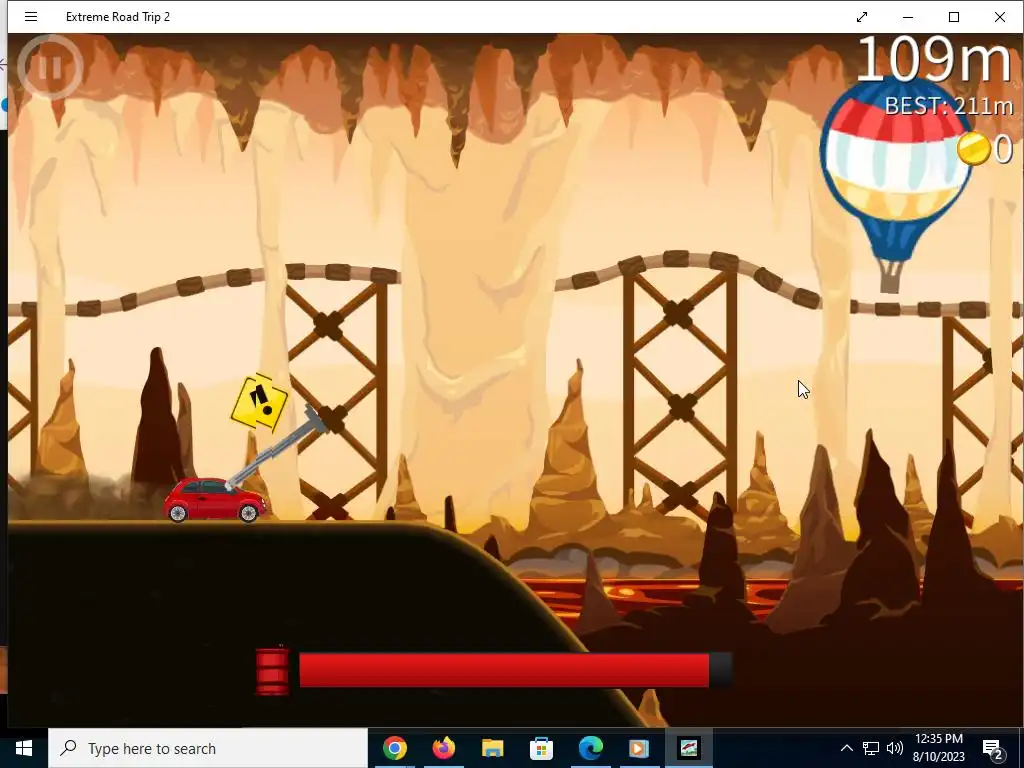Open the media player taskbar icon
Viewport: 1024px width, 768px height.
(639, 748)
